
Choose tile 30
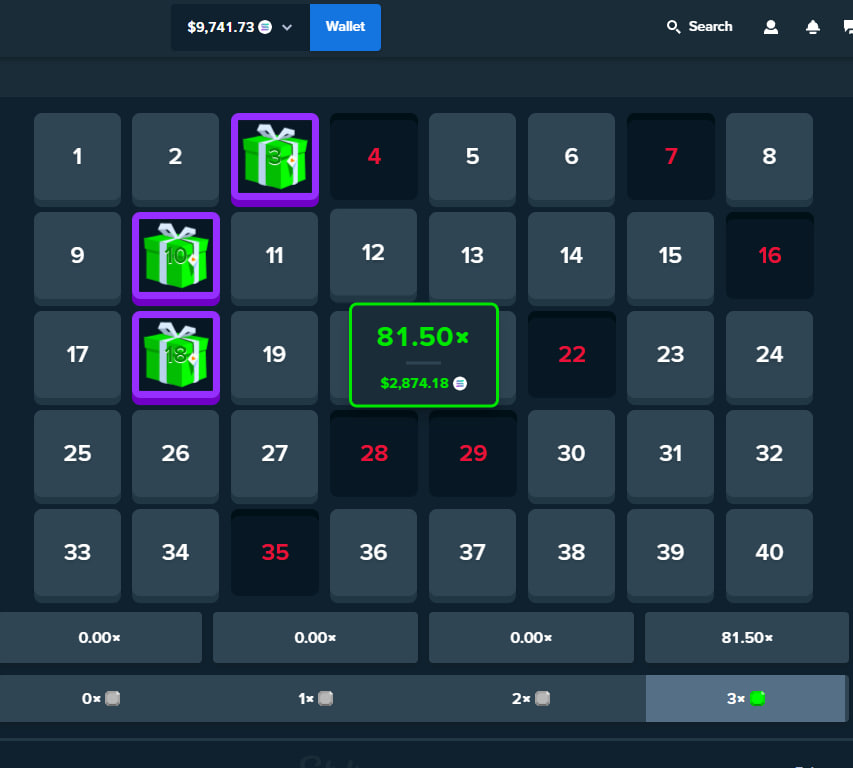[x=571, y=454]
